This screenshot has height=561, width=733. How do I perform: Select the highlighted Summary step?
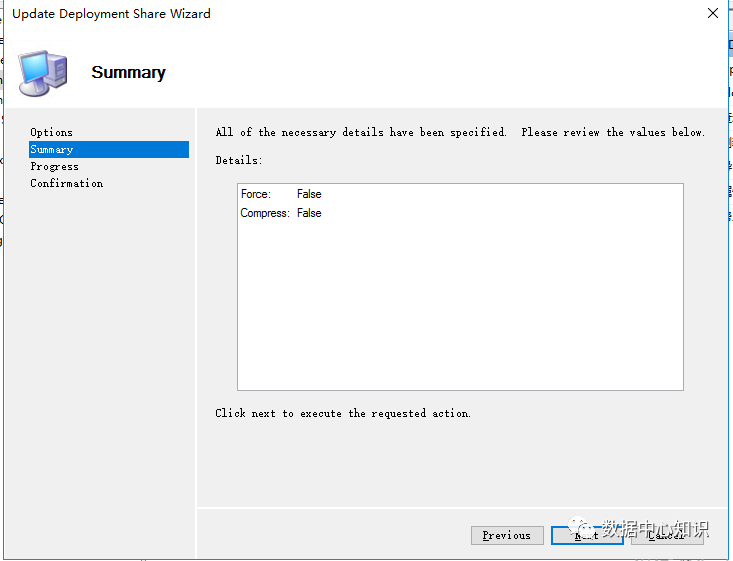[109, 149]
